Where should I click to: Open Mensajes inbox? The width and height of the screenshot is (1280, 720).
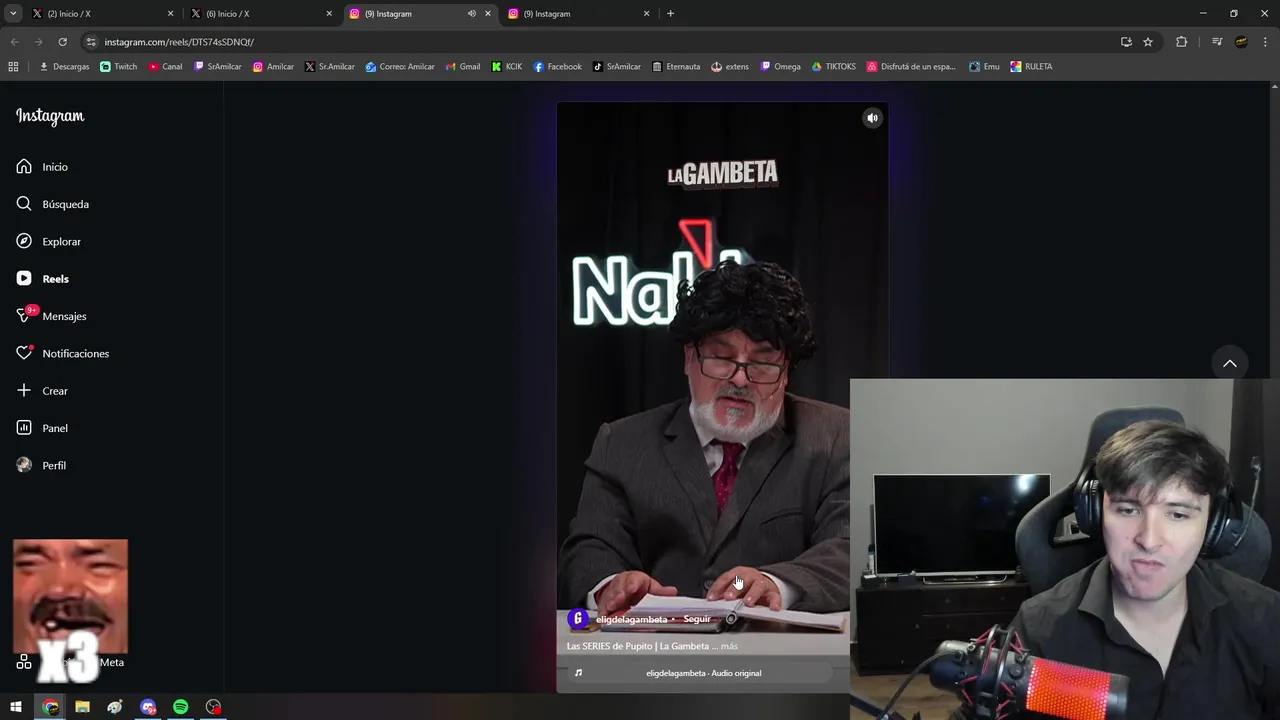pos(51,316)
